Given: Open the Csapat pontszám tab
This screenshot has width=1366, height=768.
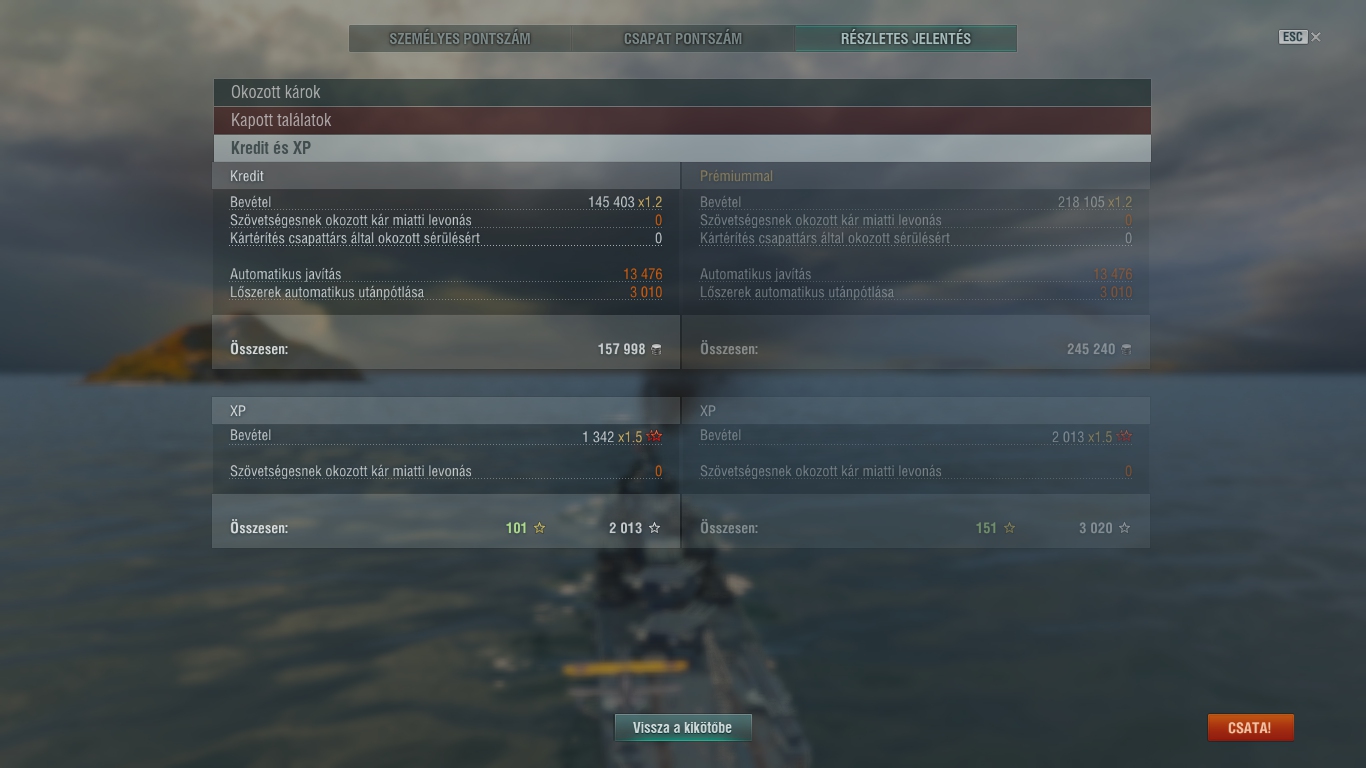Looking at the screenshot, I should [x=683, y=39].
